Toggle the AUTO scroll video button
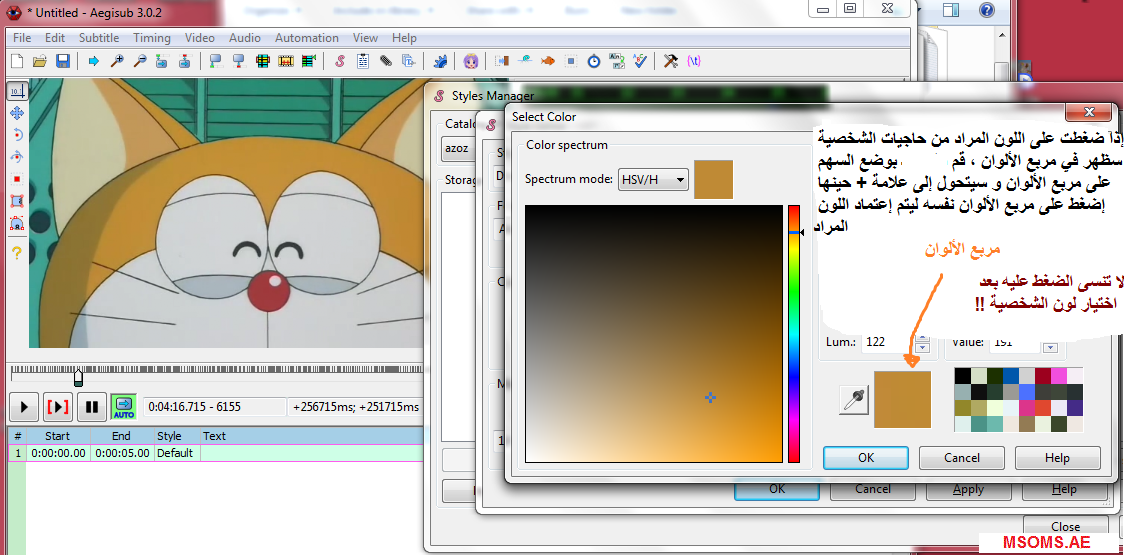 click(123, 407)
